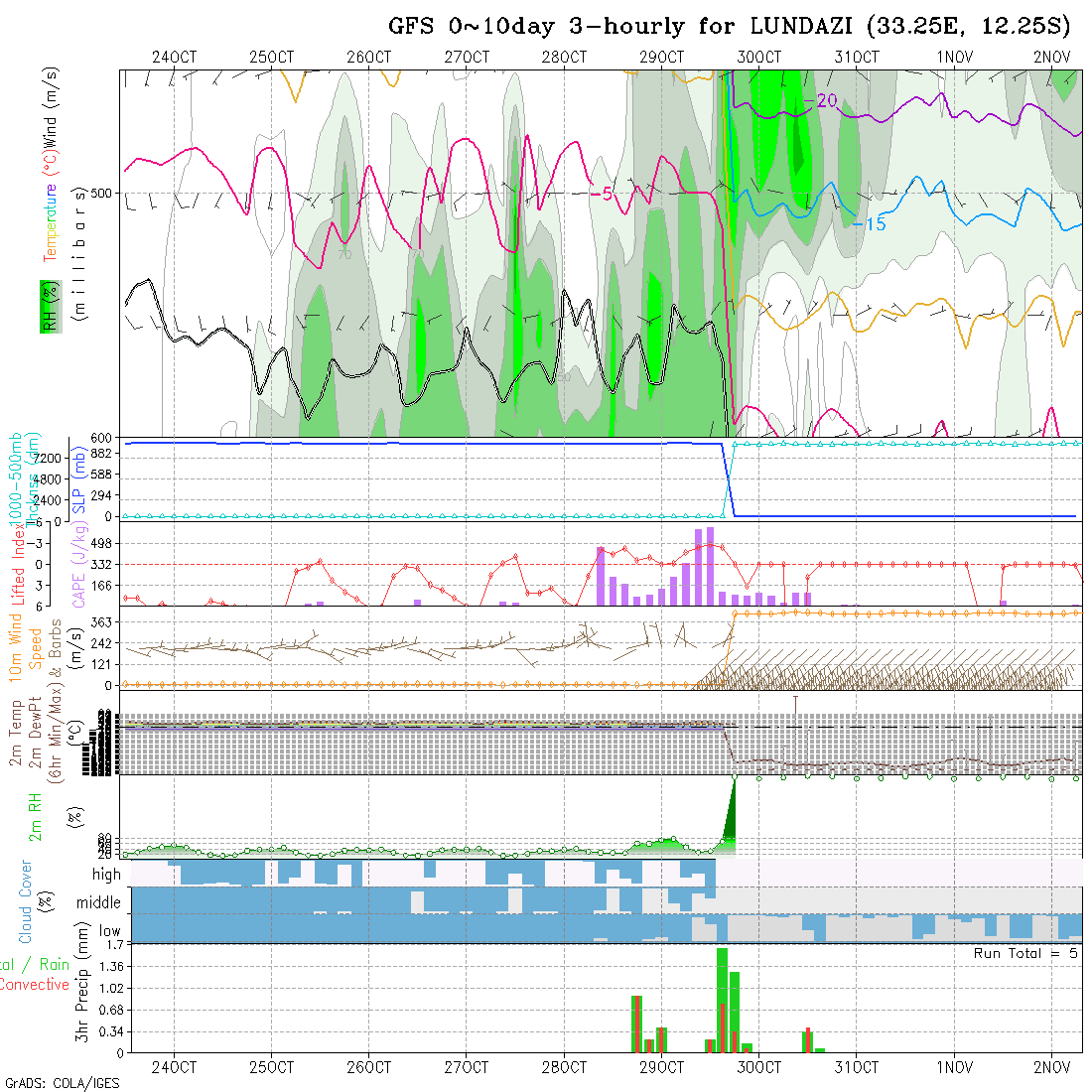The width and height of the screenshot is (1092, 1092).
Task: Click the "3hr Precip (mm)" axis label
Action: pyautogui.click(x=83, y=998)
